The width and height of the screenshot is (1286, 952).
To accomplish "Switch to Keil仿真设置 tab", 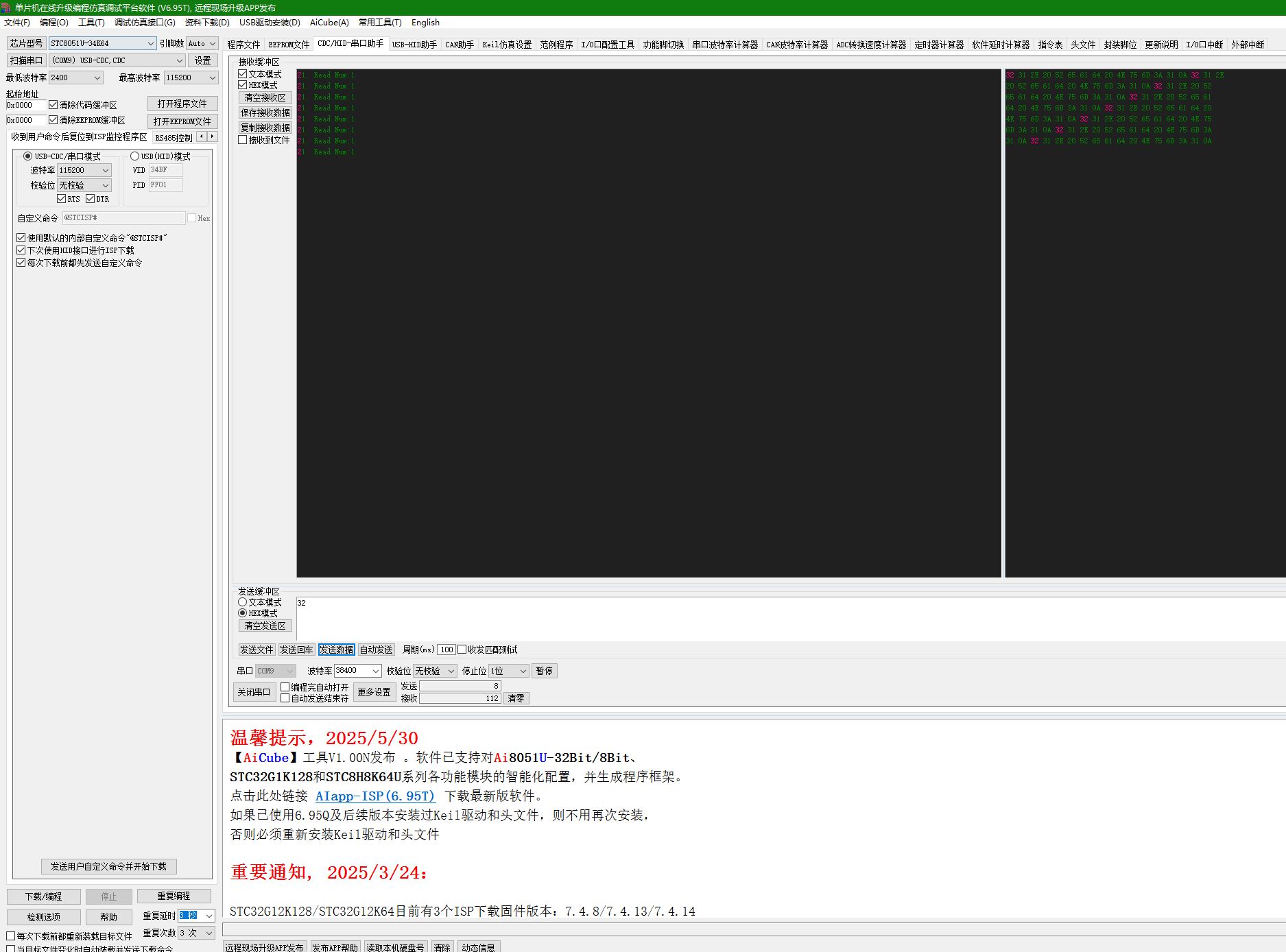I will pyautogui.click(x=507, y=45).
